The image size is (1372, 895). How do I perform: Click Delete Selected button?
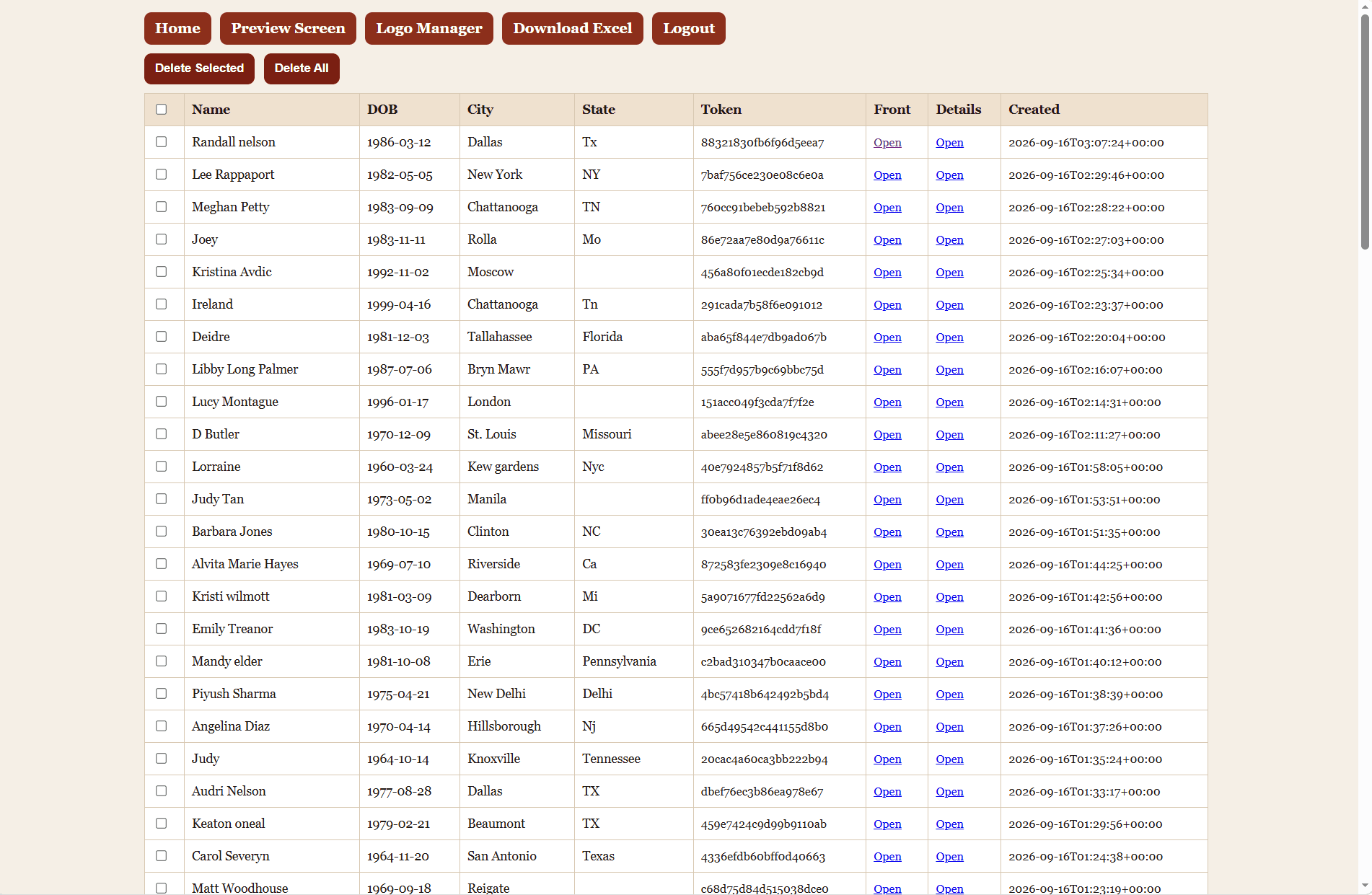pyautogui.click(x=199, y=69)
